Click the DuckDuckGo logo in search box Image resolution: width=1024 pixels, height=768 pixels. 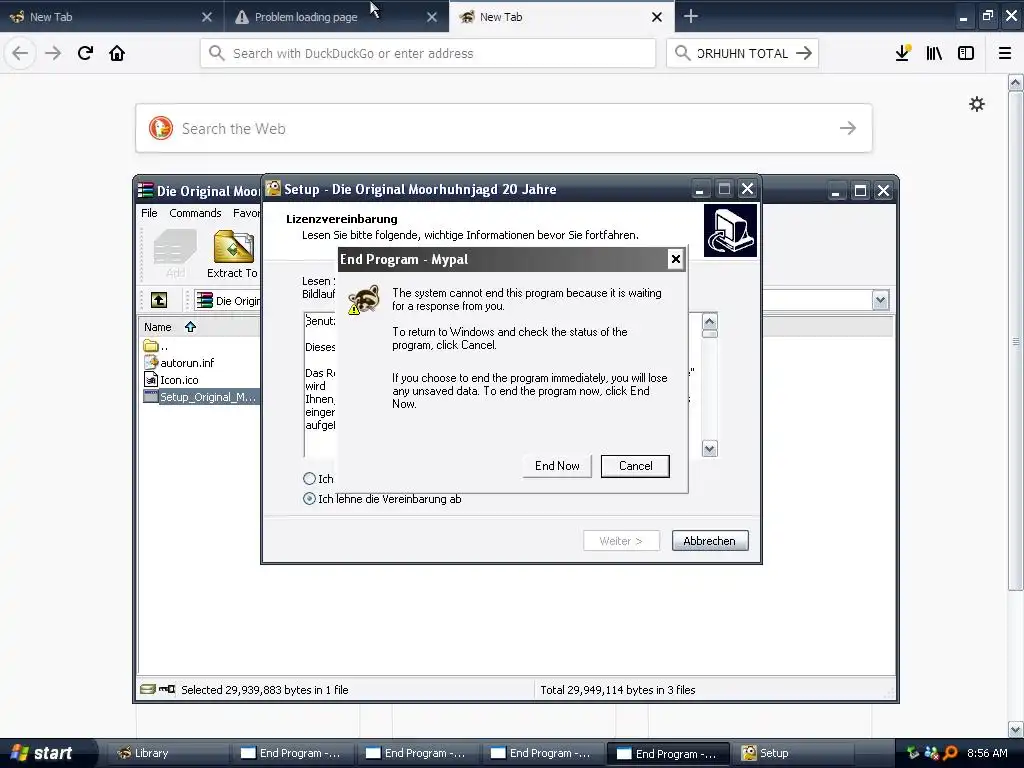click(x=161, y=128)
